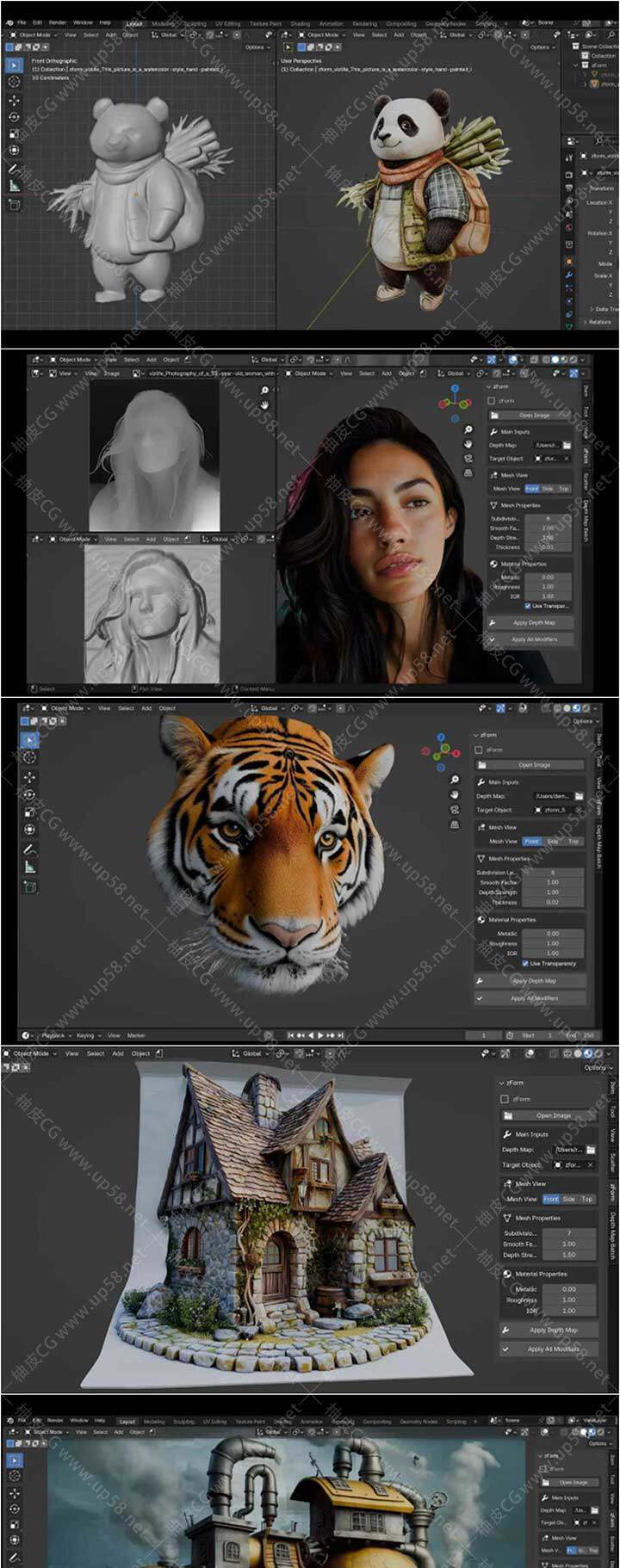Image resolution: width=620 pixels, height=1568 pixels.
Task: Select the Cursor tool in panda screenshot toolbar
Action: [x=14, y=82]
